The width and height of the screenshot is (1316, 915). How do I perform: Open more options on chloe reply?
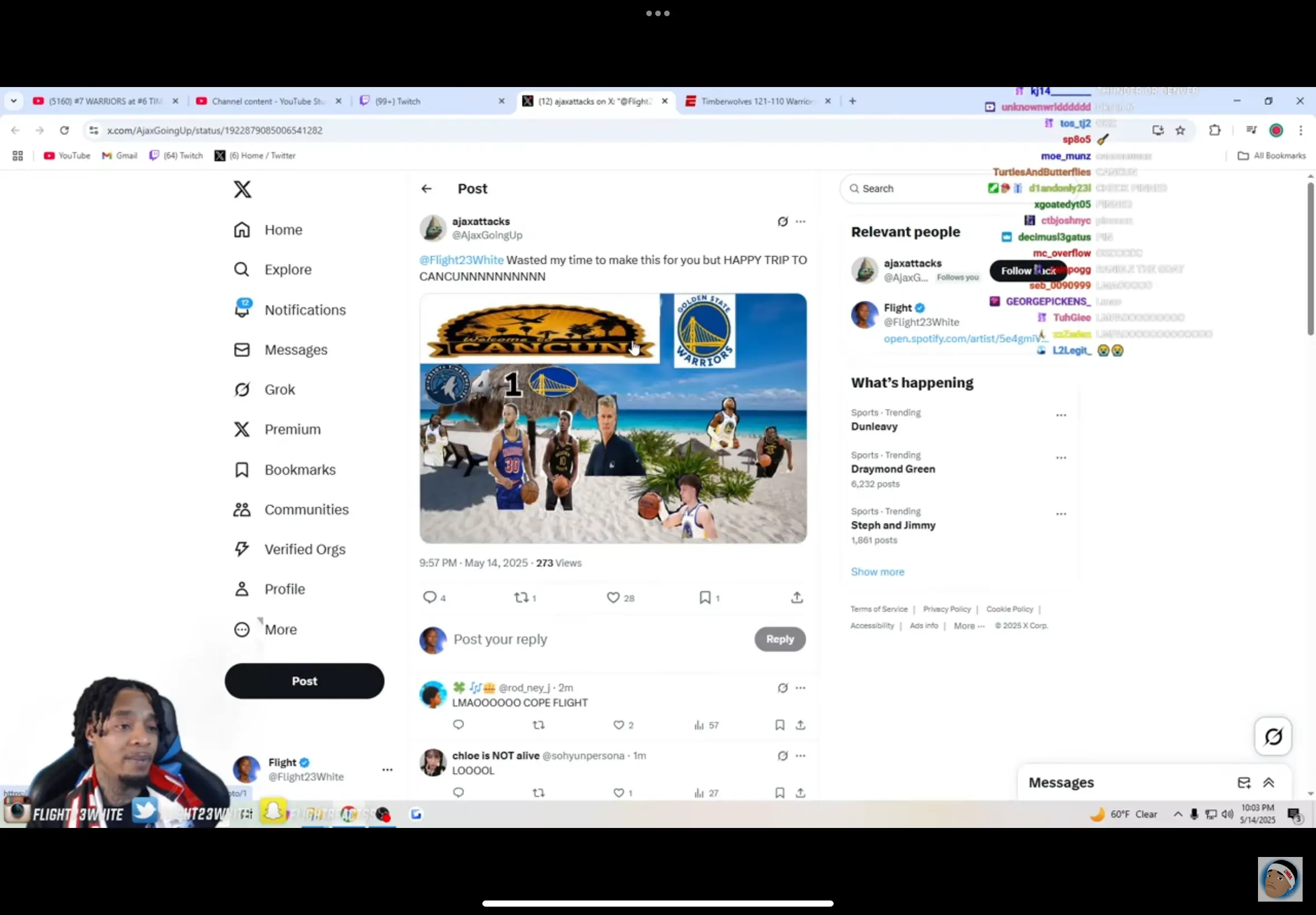pos(800,755)
